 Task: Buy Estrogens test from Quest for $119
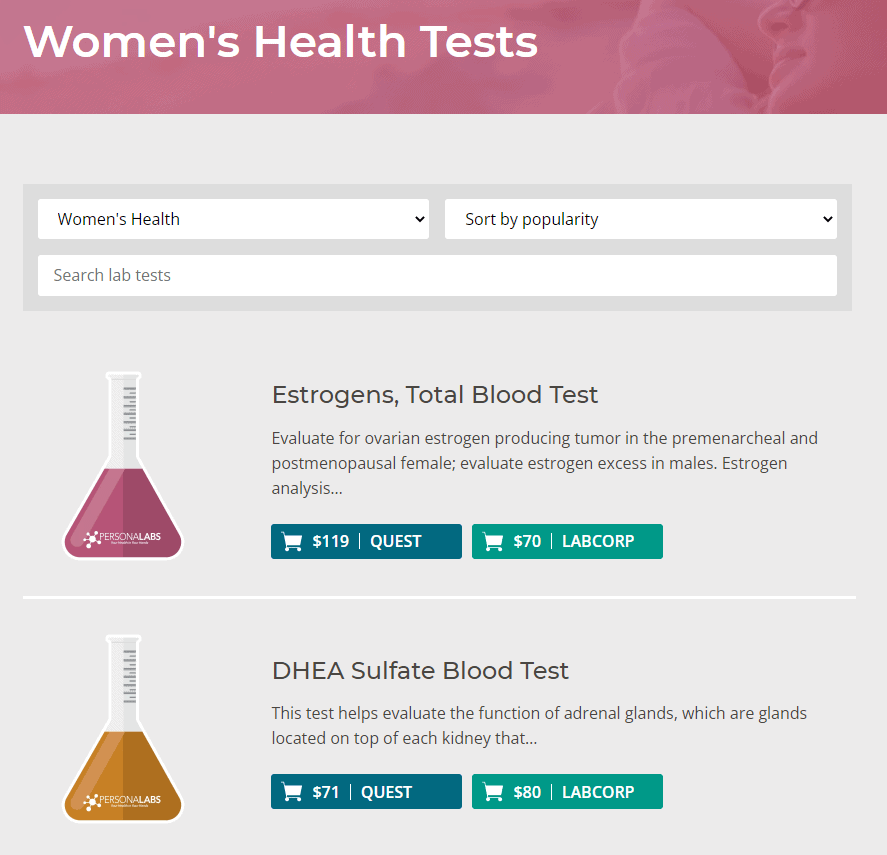coord(366,542)
